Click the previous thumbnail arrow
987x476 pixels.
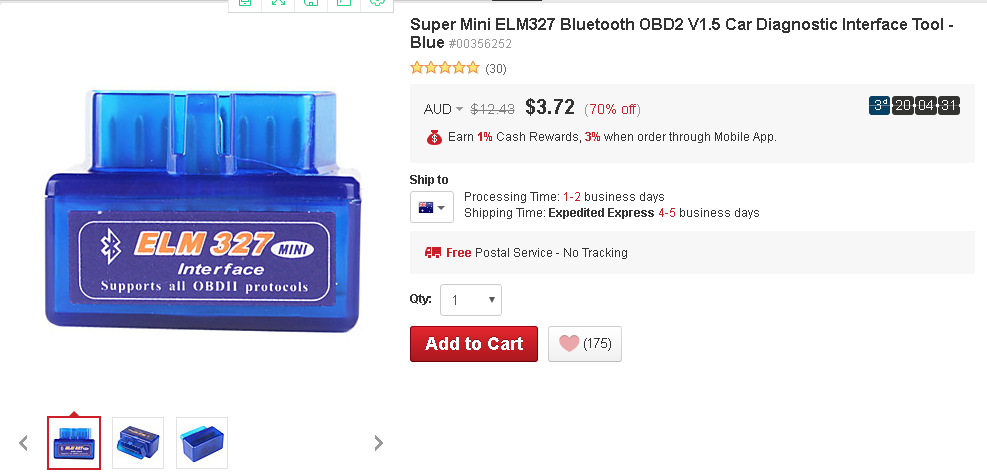click(x=24, y=442)
